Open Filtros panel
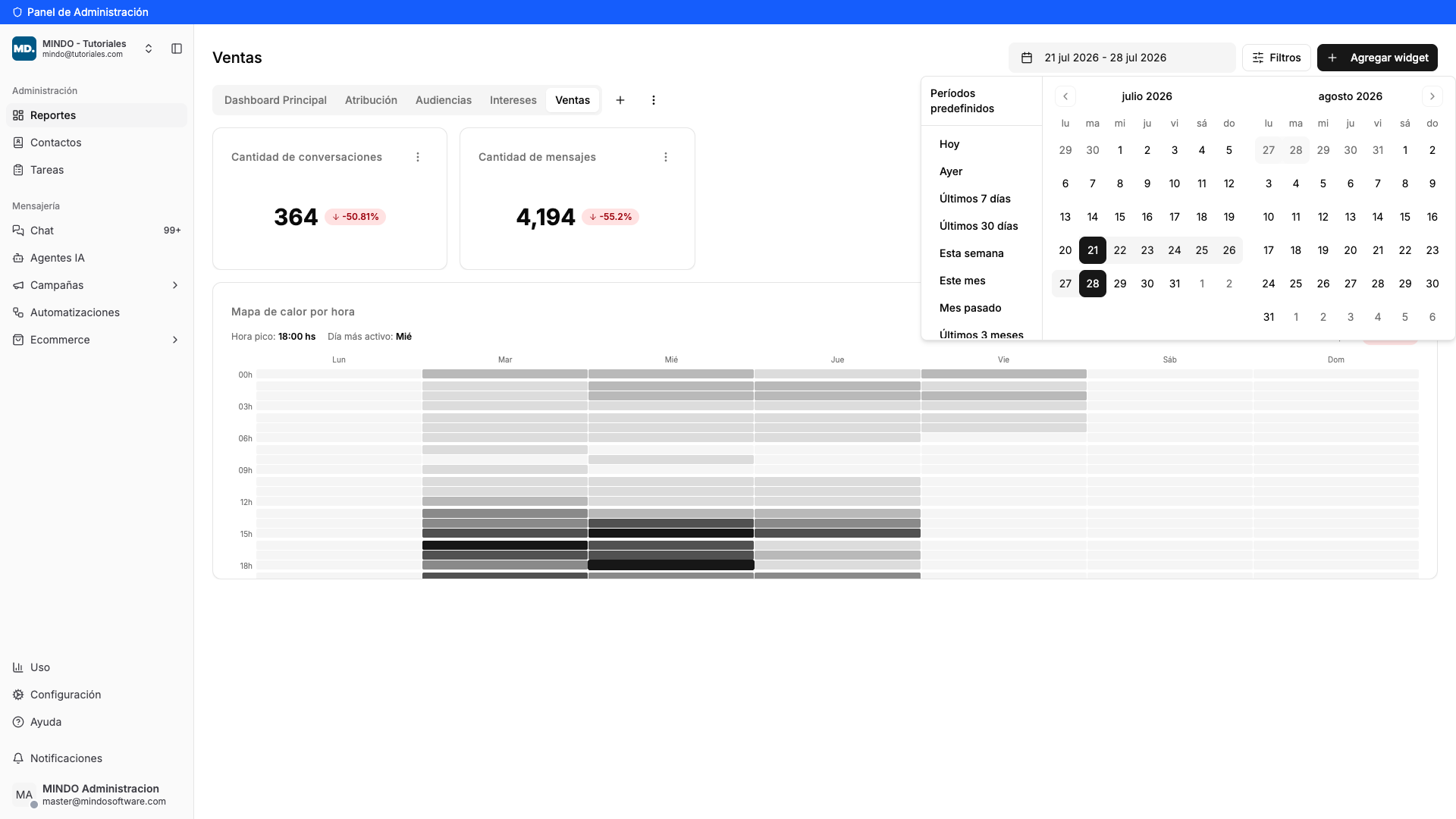This screenshot has height=819, width=1456. coord(1276,58)
